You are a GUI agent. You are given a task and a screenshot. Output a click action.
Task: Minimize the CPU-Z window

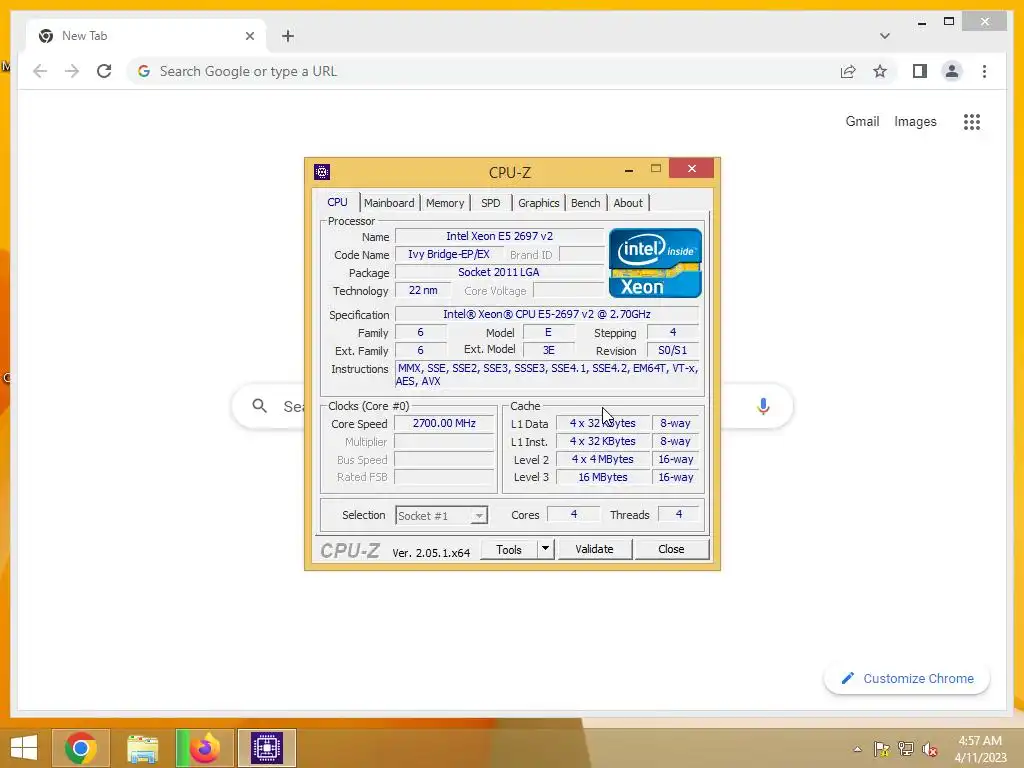click(x=629, y=170)
